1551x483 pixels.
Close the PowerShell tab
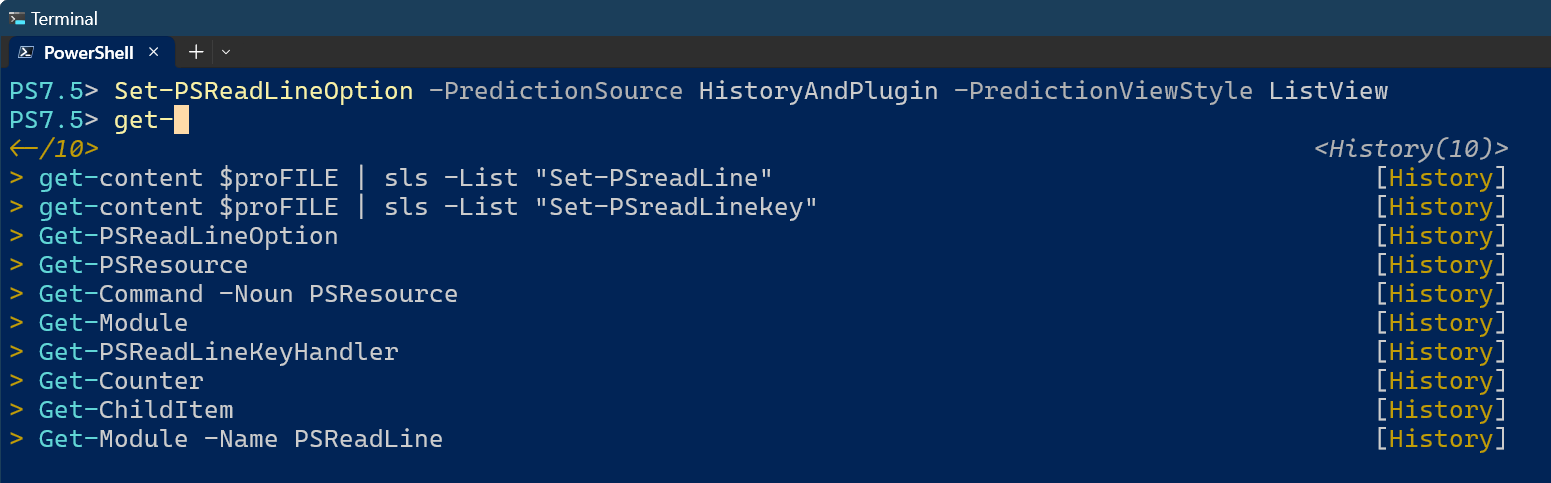point(154,52)
